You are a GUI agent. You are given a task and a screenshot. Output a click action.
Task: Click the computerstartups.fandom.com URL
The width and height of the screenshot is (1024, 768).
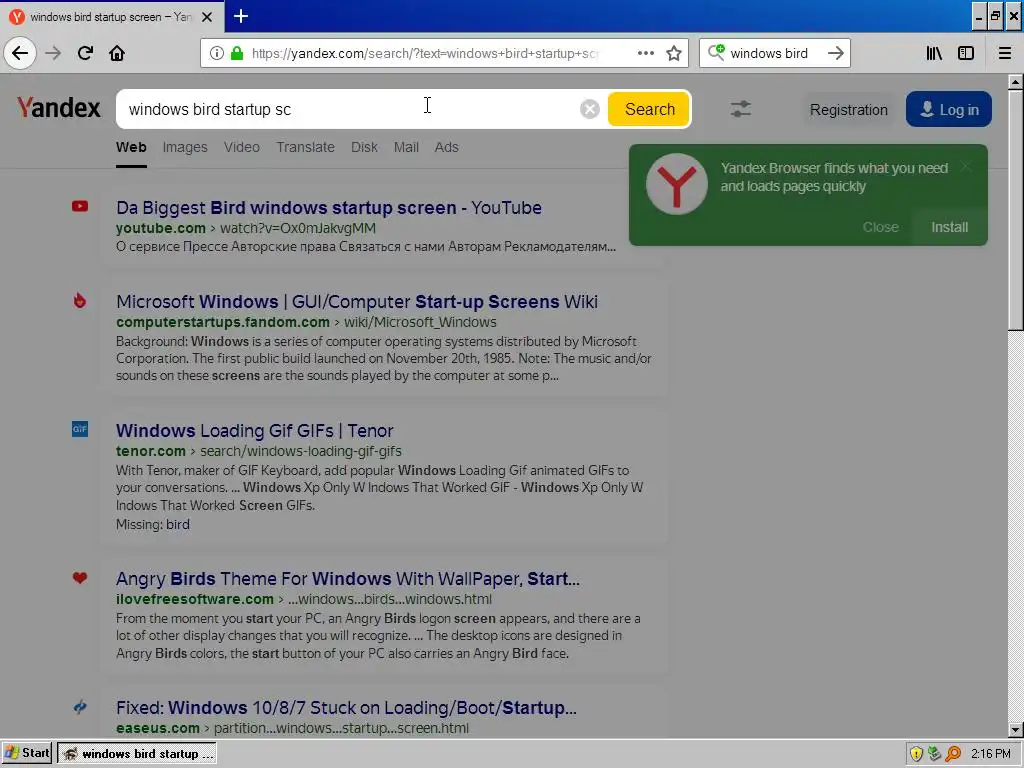tap(223, 322)
